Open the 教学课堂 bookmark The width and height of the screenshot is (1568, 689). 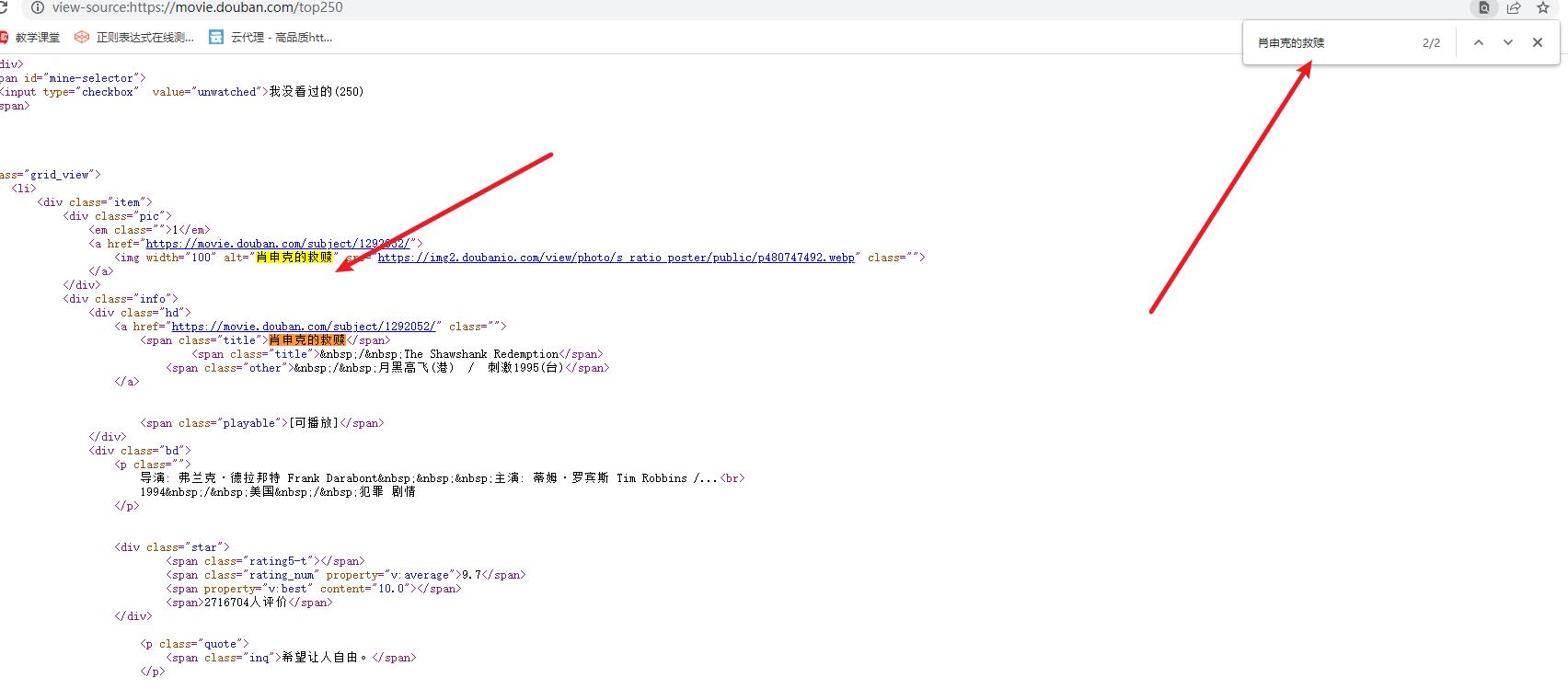[x=29, y=38]
